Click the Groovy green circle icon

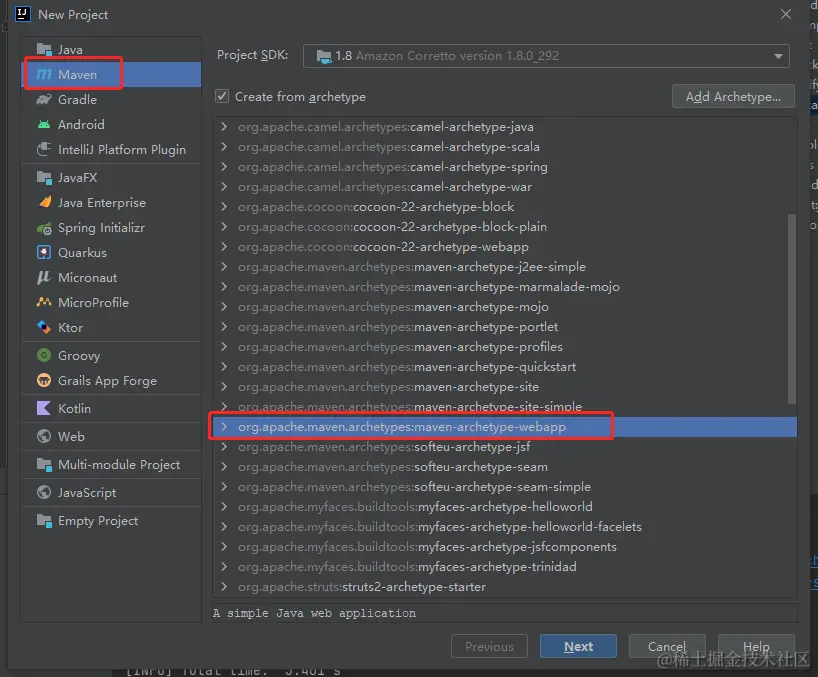(44, 355)
